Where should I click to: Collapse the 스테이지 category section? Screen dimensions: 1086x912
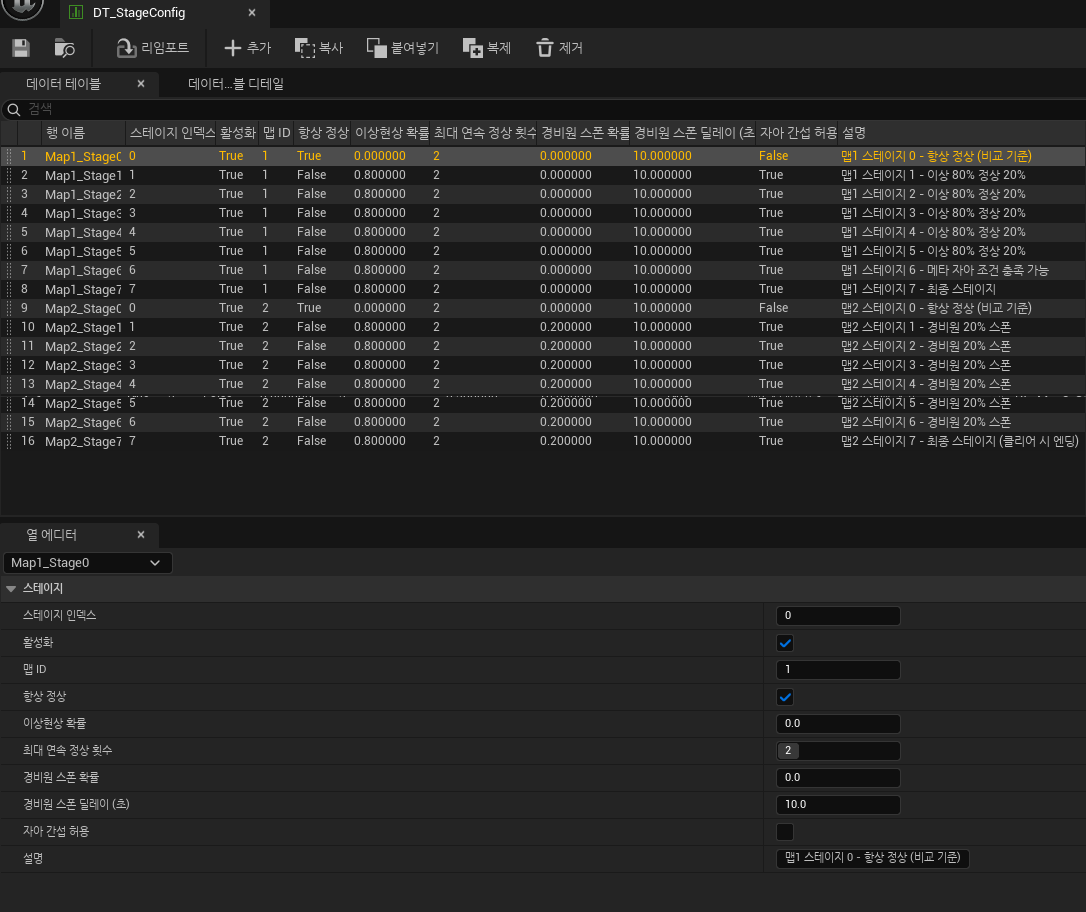[11, 589]
